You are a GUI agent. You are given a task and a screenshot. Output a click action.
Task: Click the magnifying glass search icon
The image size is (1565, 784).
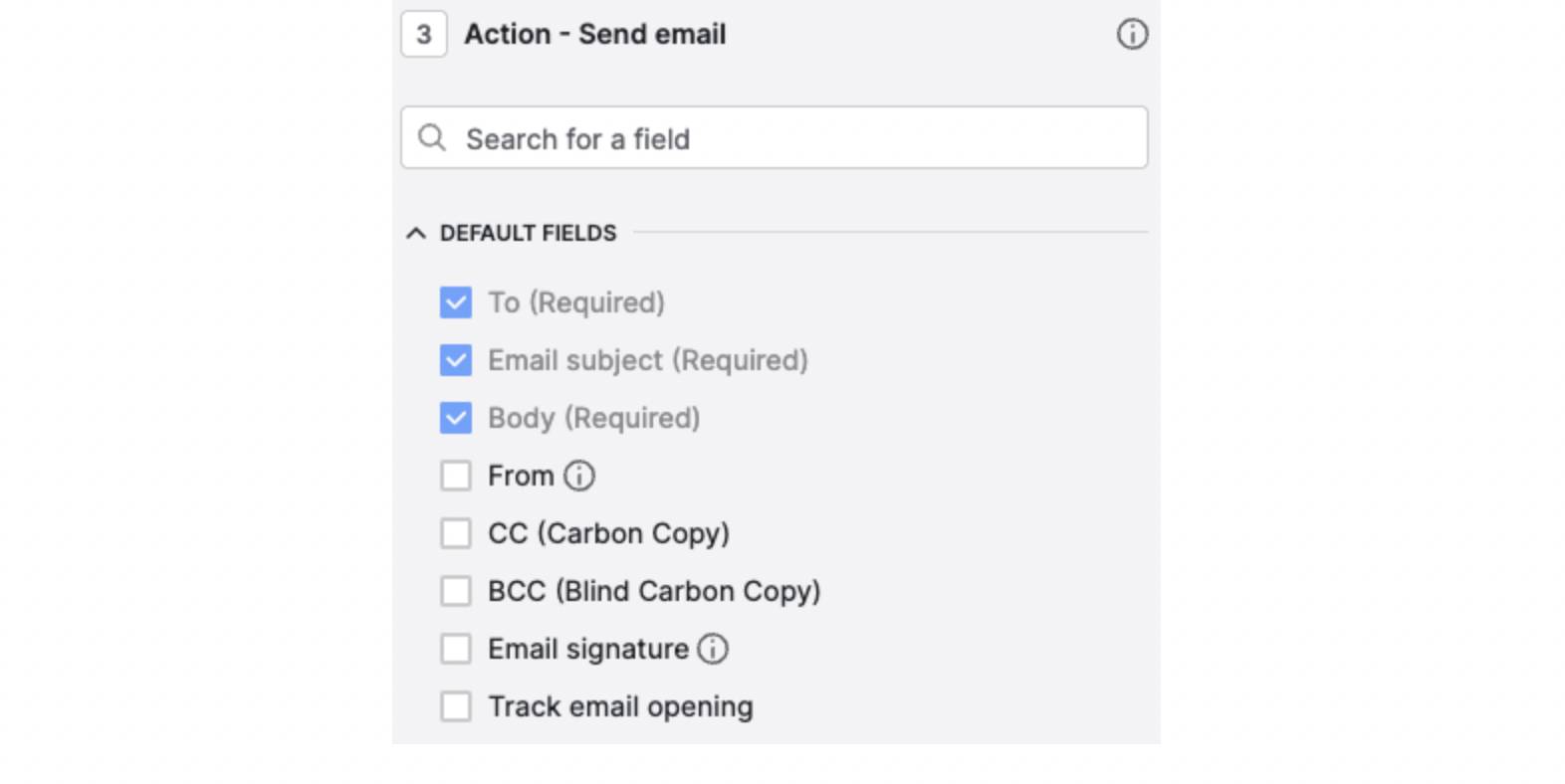click(432, 137)
